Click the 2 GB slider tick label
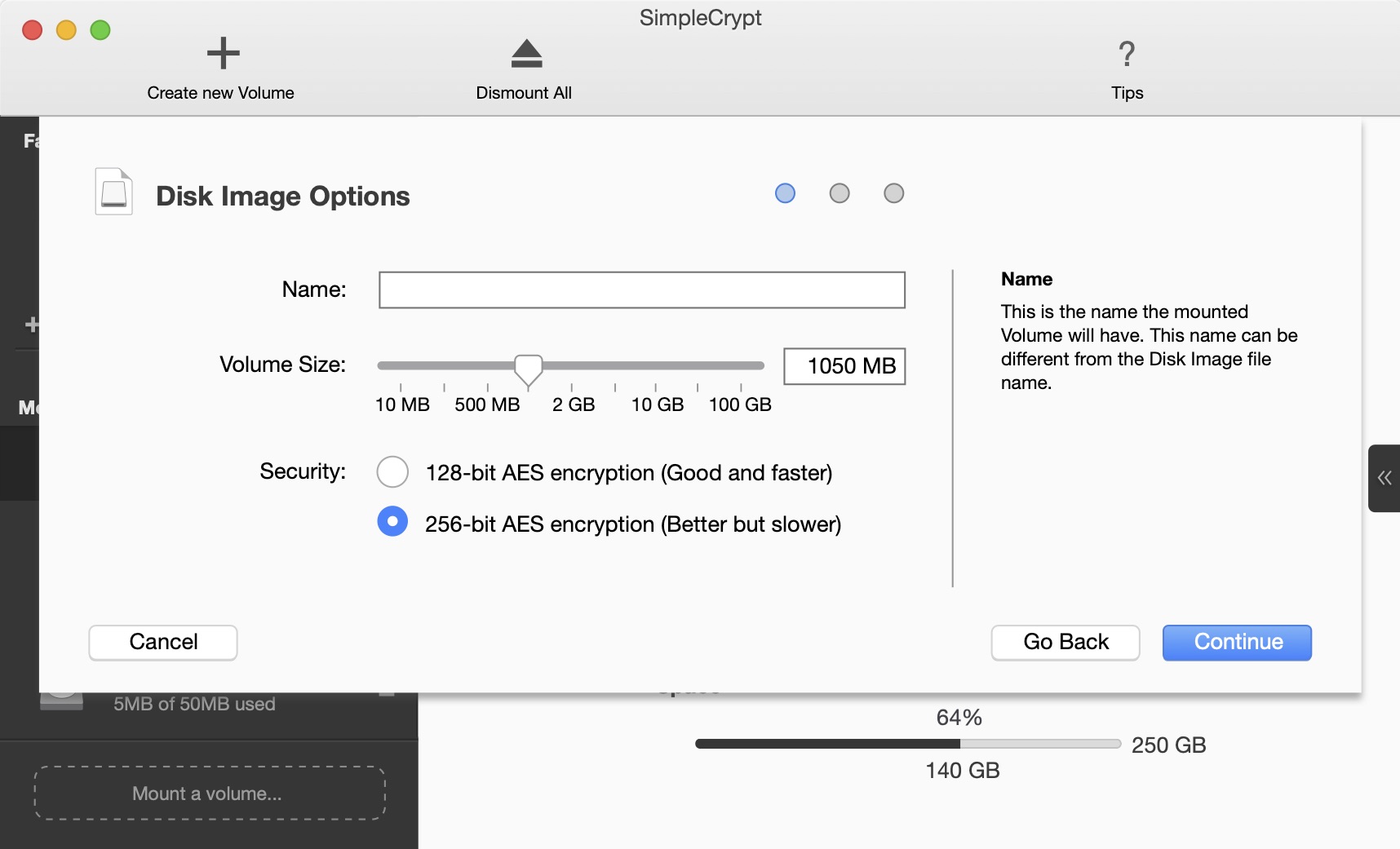The image size is (1400, 849). point(574,405)
